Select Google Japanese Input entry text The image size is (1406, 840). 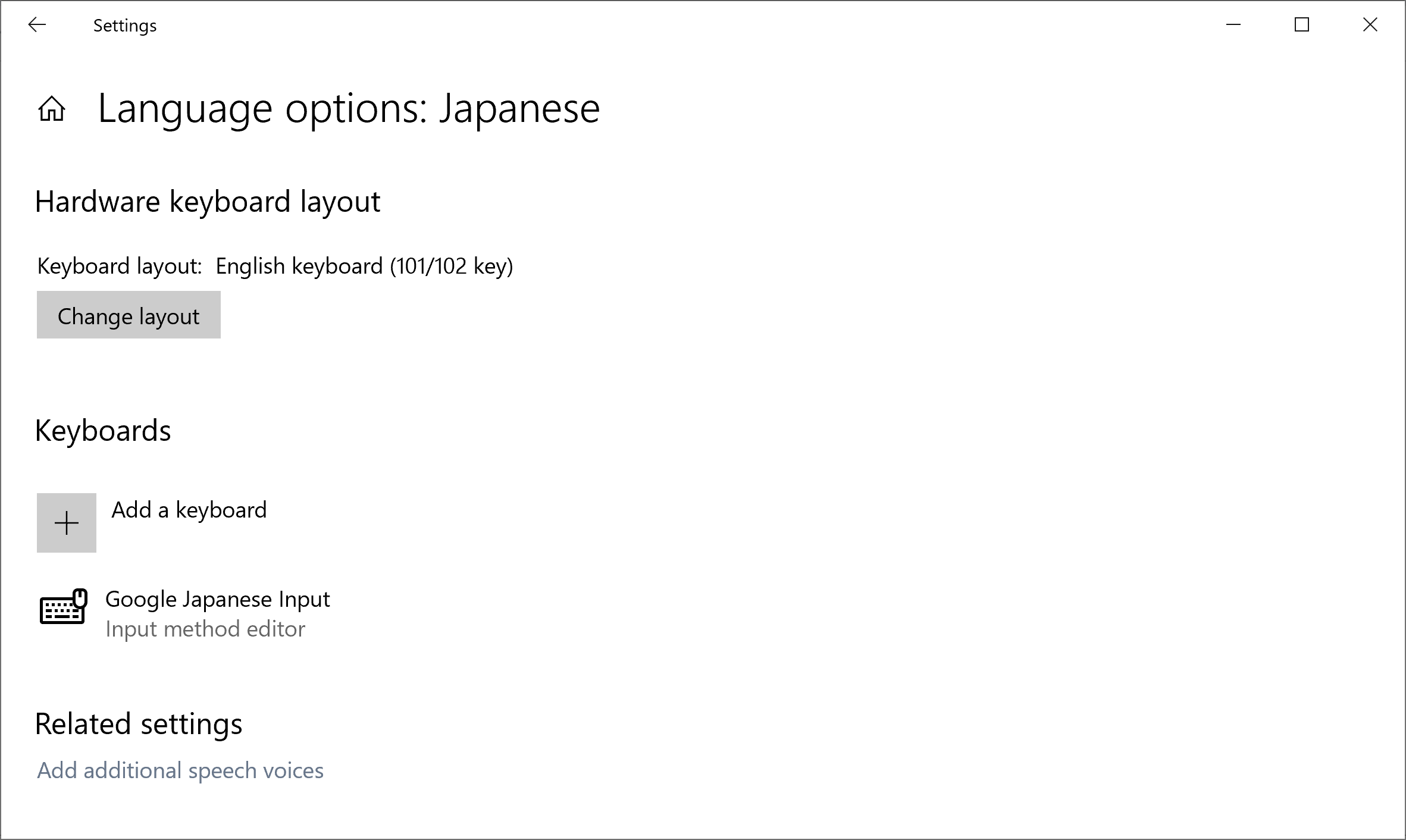pyautogui.click(x=218, y=599)
